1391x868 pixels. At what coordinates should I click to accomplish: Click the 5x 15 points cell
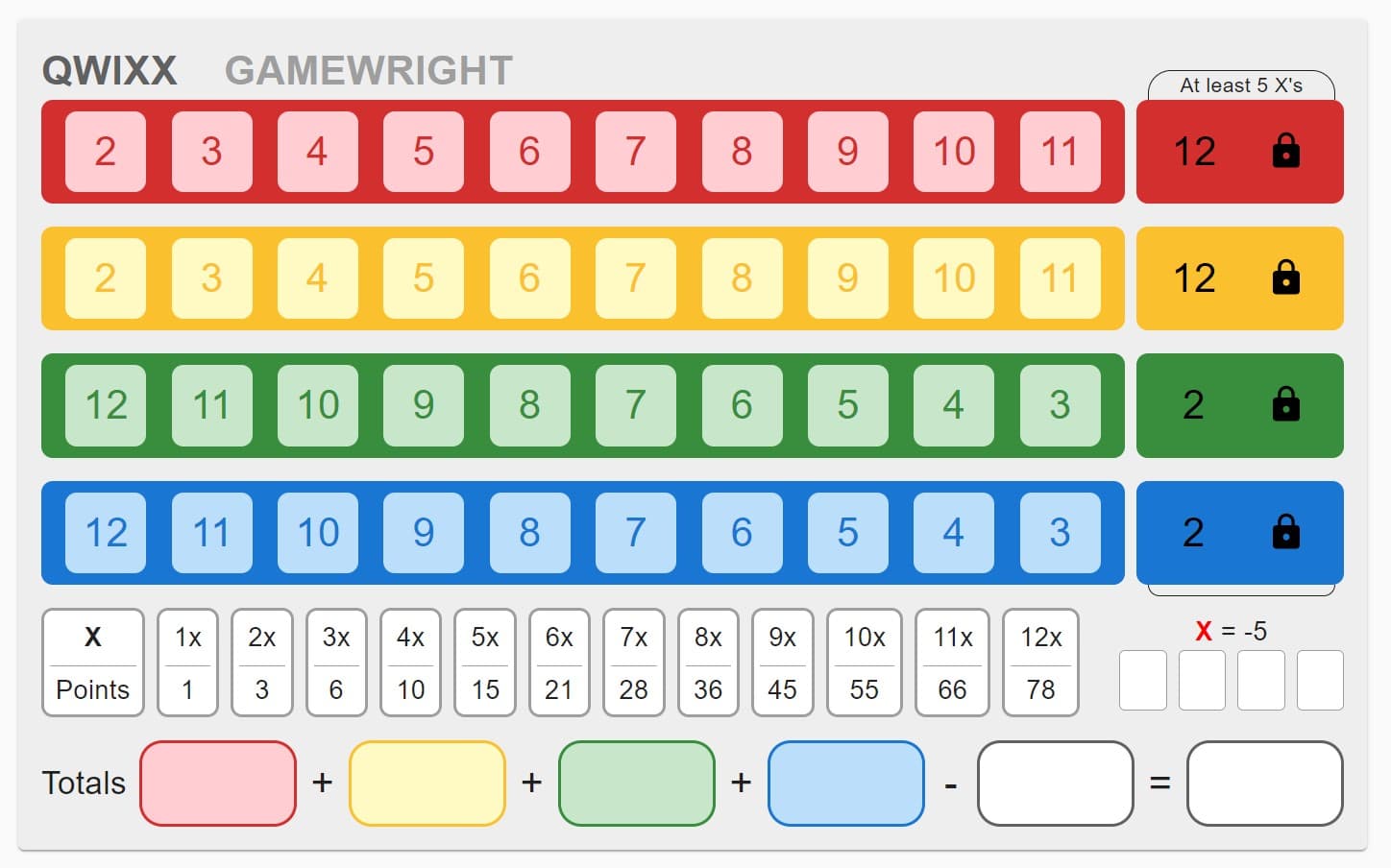pyautogui.click(x=485, y=663)
